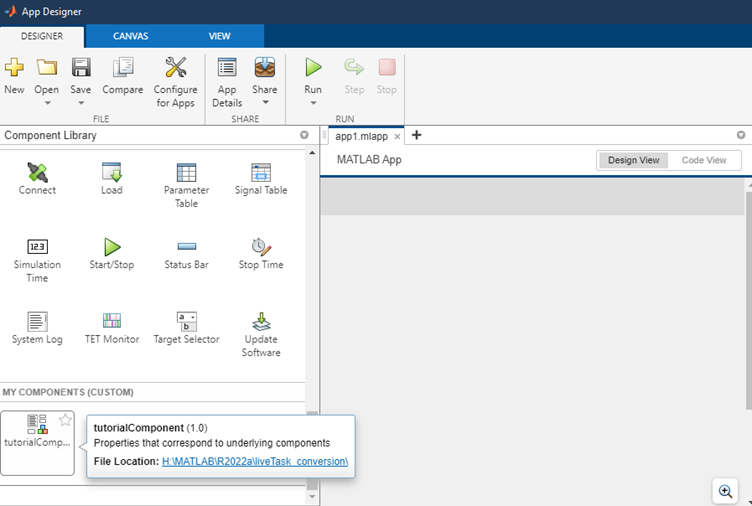The height and width of the screenshot is (506, 752).
Task: Select the Load component
Action: point(112,178)
